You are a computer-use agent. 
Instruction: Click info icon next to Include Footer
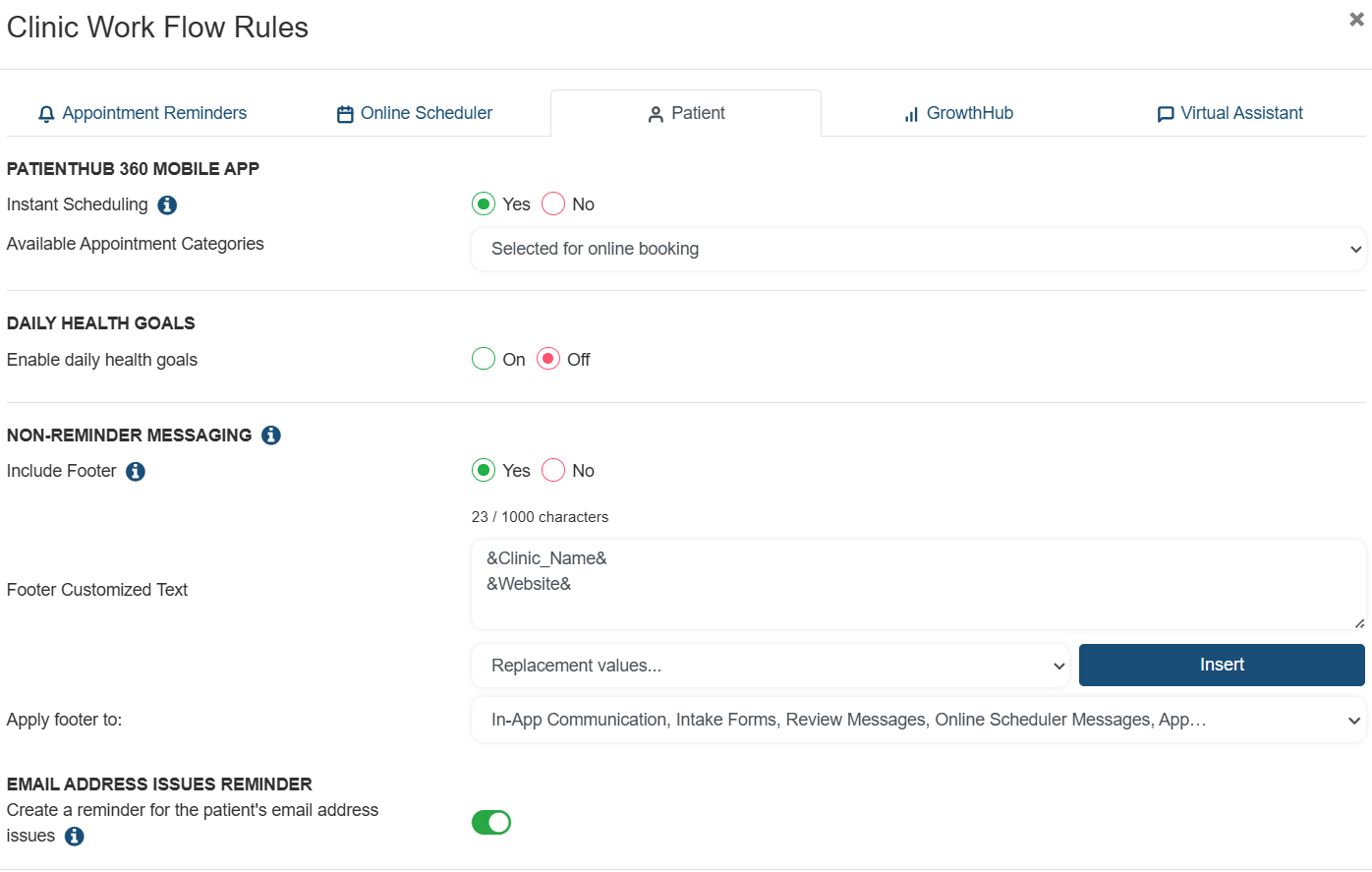point(136,471)
